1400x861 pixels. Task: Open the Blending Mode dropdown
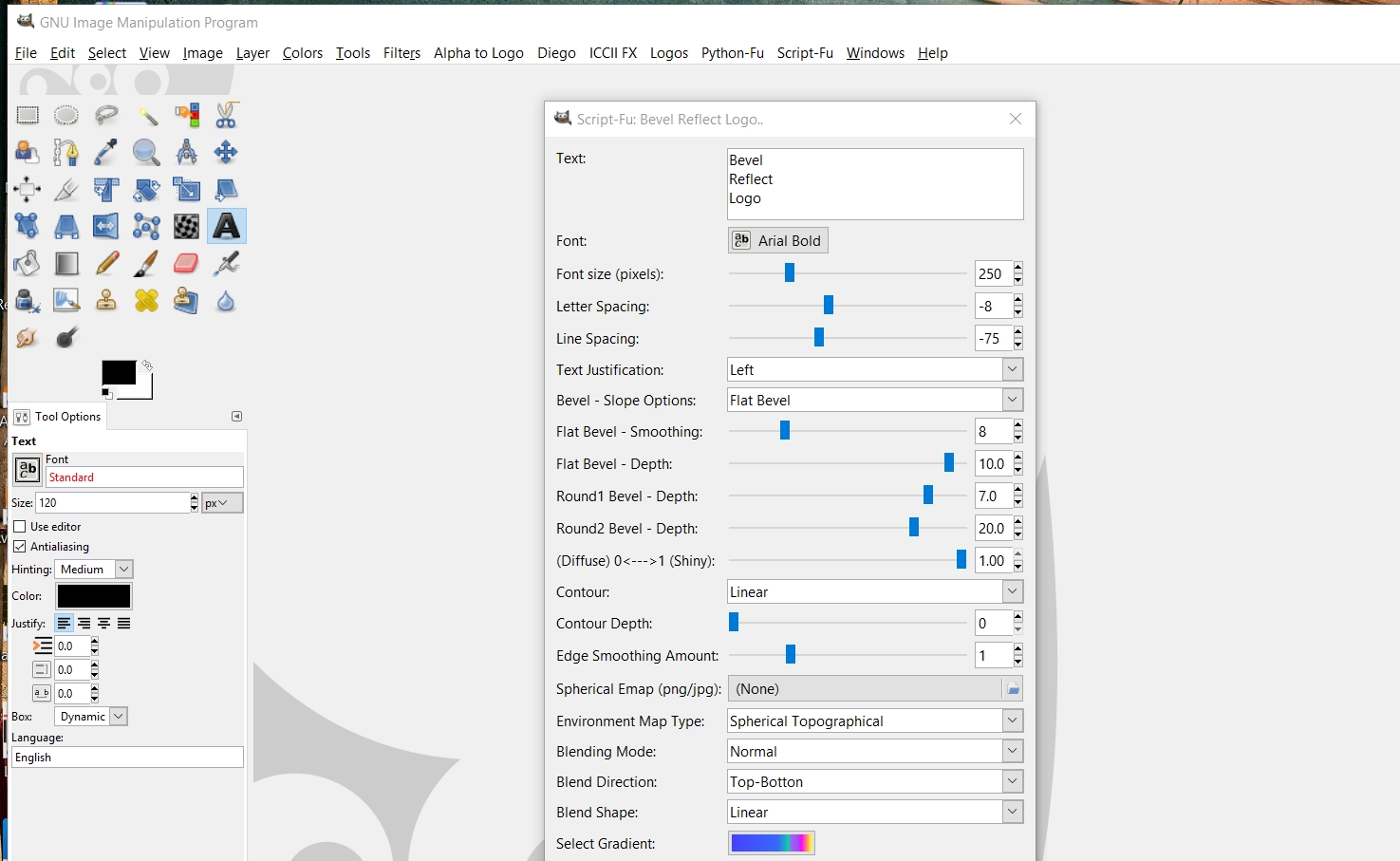tap(875, 751)
